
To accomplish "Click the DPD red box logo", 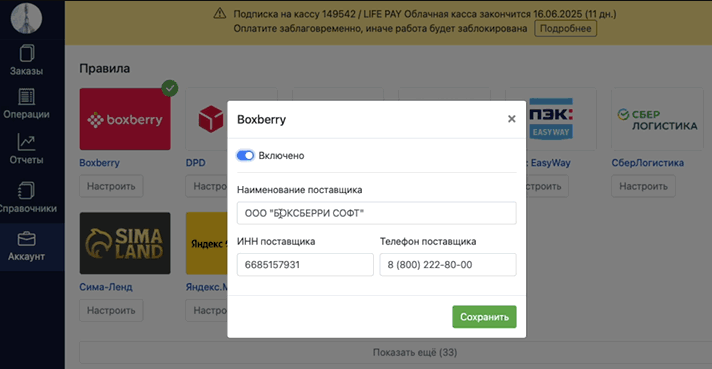I will [211, 119].
